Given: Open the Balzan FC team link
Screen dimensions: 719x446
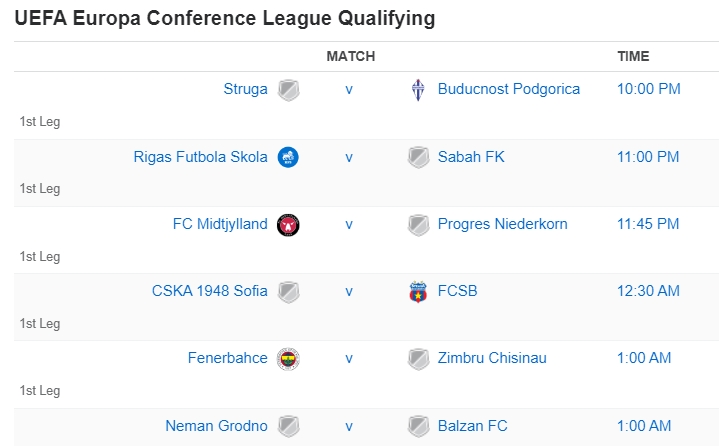Looking at the screenshot, I should click(x=473, y=426).
